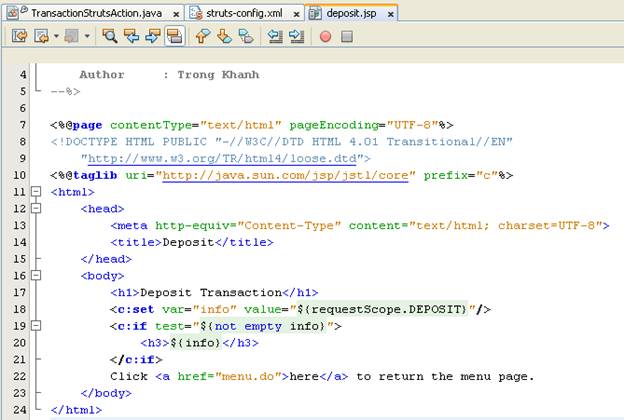The height and width of the screenshot is (420, 624).
Task: Stop macro recording square icon
Action: (347, 37)
